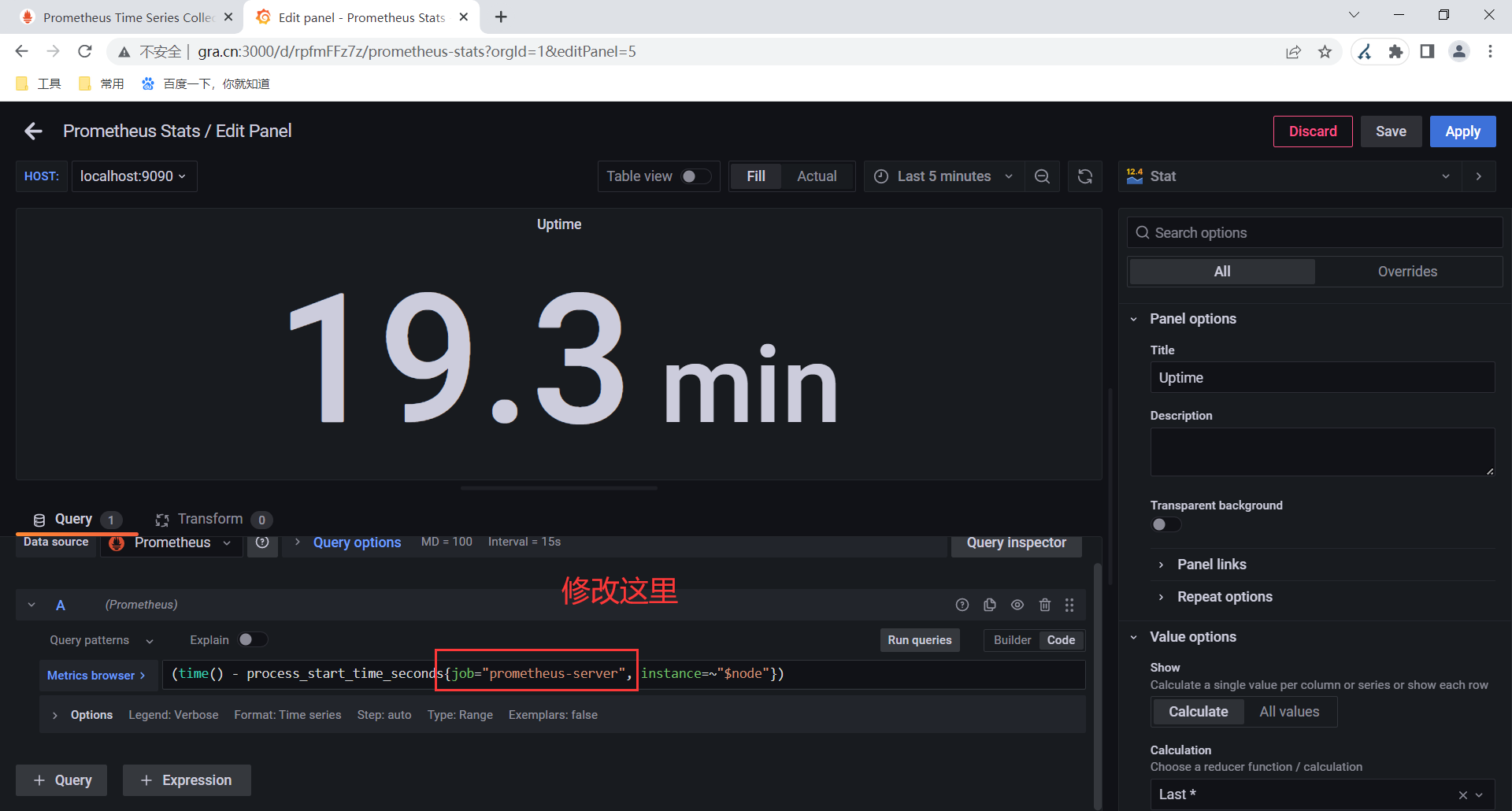The width and height of the screenshot is (1512, 811).
Task: Refresh the dashboard with the refresh icon
Action: point(1084,176)
